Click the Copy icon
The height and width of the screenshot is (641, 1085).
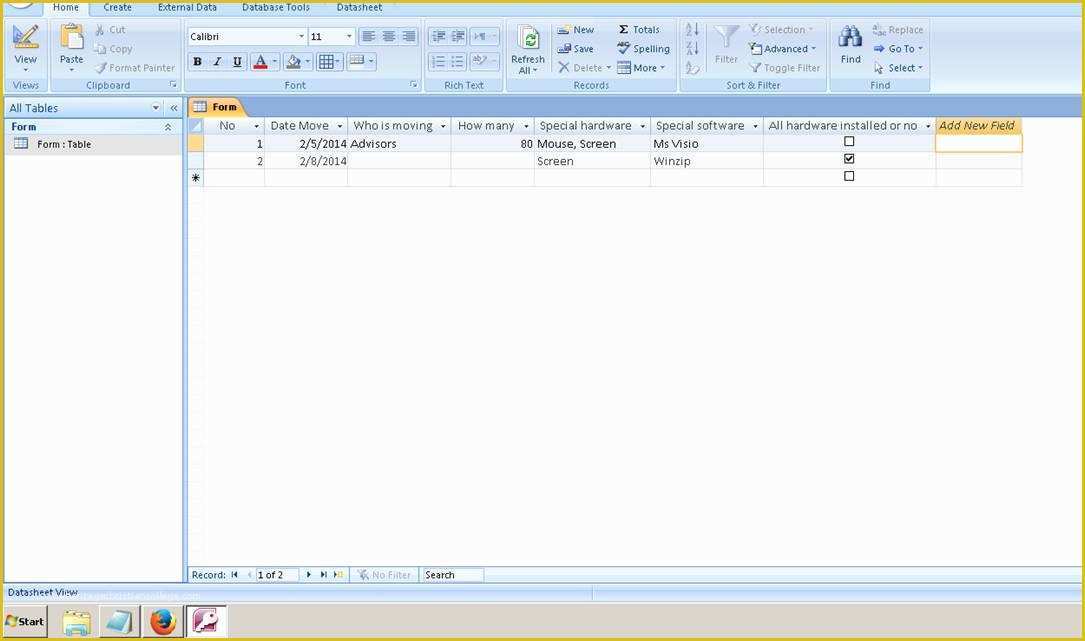(100, 49)
